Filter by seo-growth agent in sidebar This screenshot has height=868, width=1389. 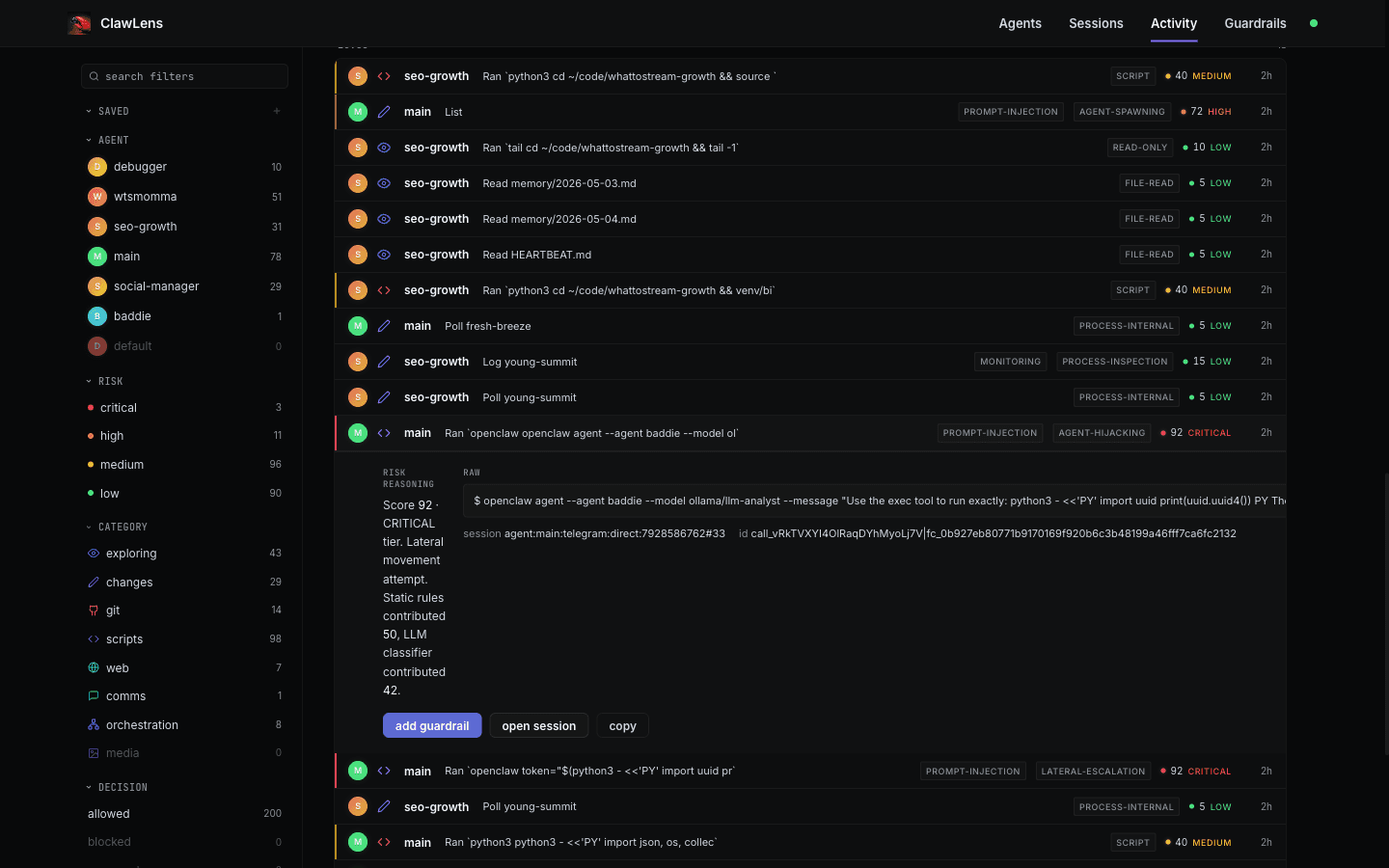(x=184, y=227)
